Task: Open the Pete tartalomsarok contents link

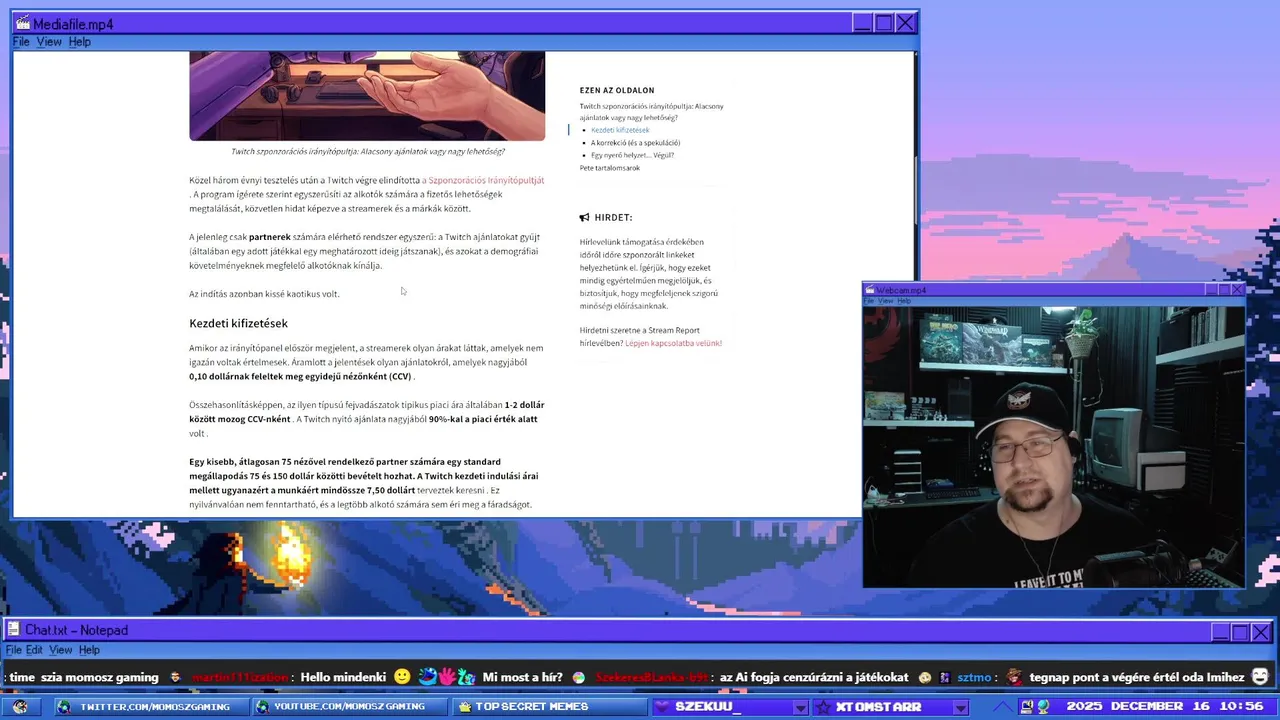Action: tap(609, 168)
